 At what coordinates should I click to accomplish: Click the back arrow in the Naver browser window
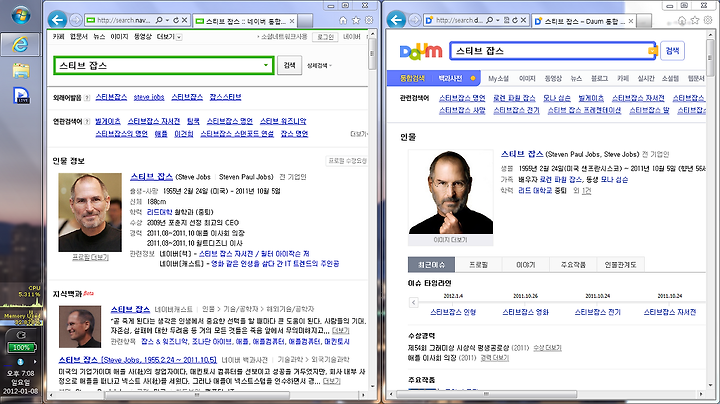click(57, 20)
